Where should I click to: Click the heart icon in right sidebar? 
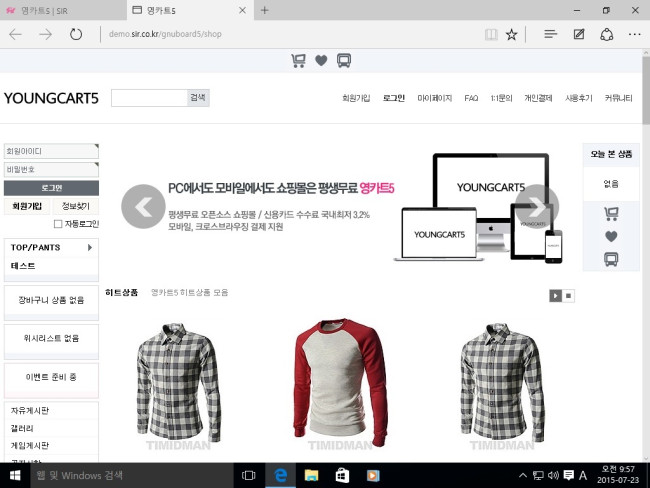611,236
